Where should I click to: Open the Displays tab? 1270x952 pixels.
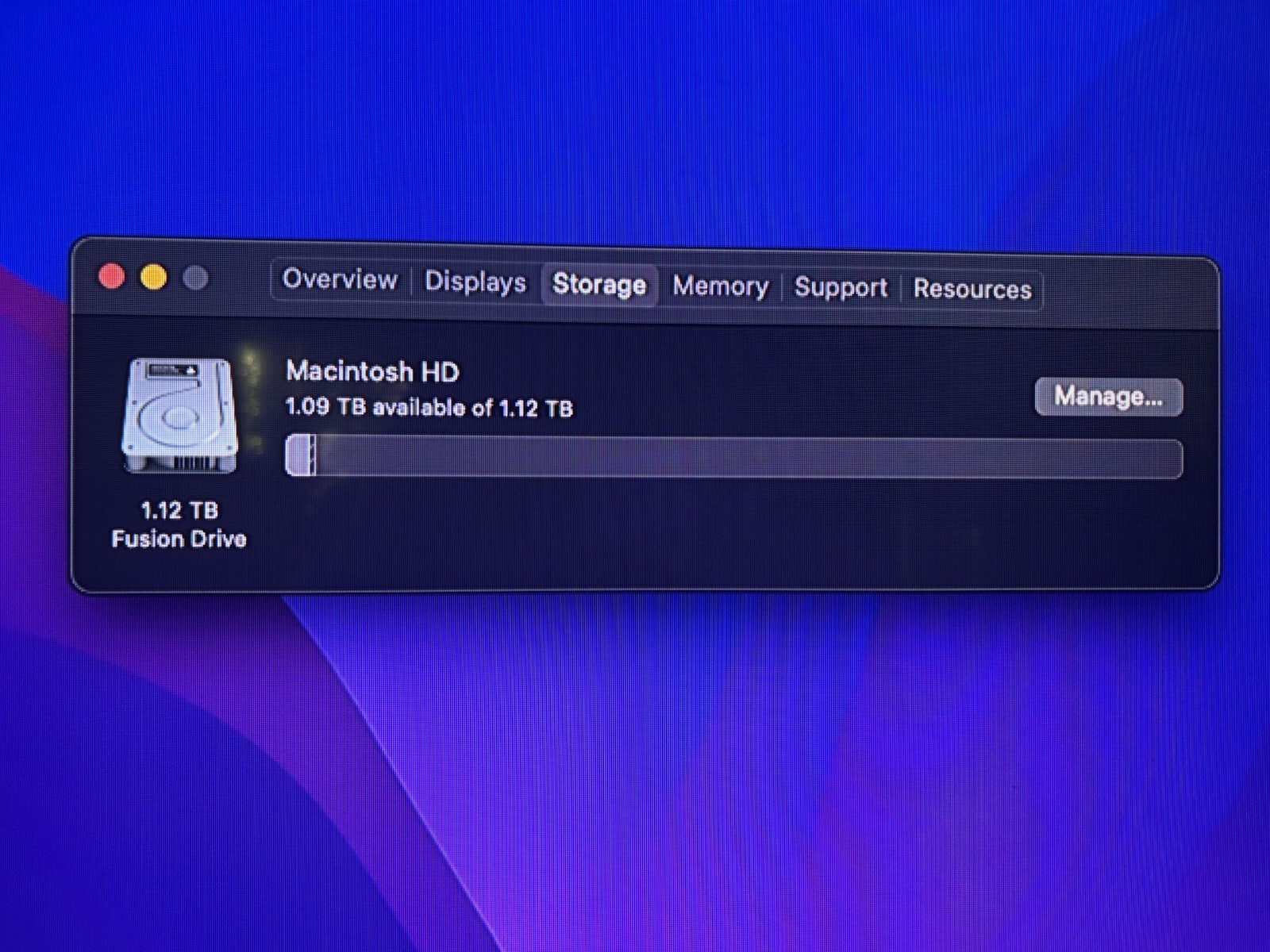pyautogui.click(x=475, y=282)
